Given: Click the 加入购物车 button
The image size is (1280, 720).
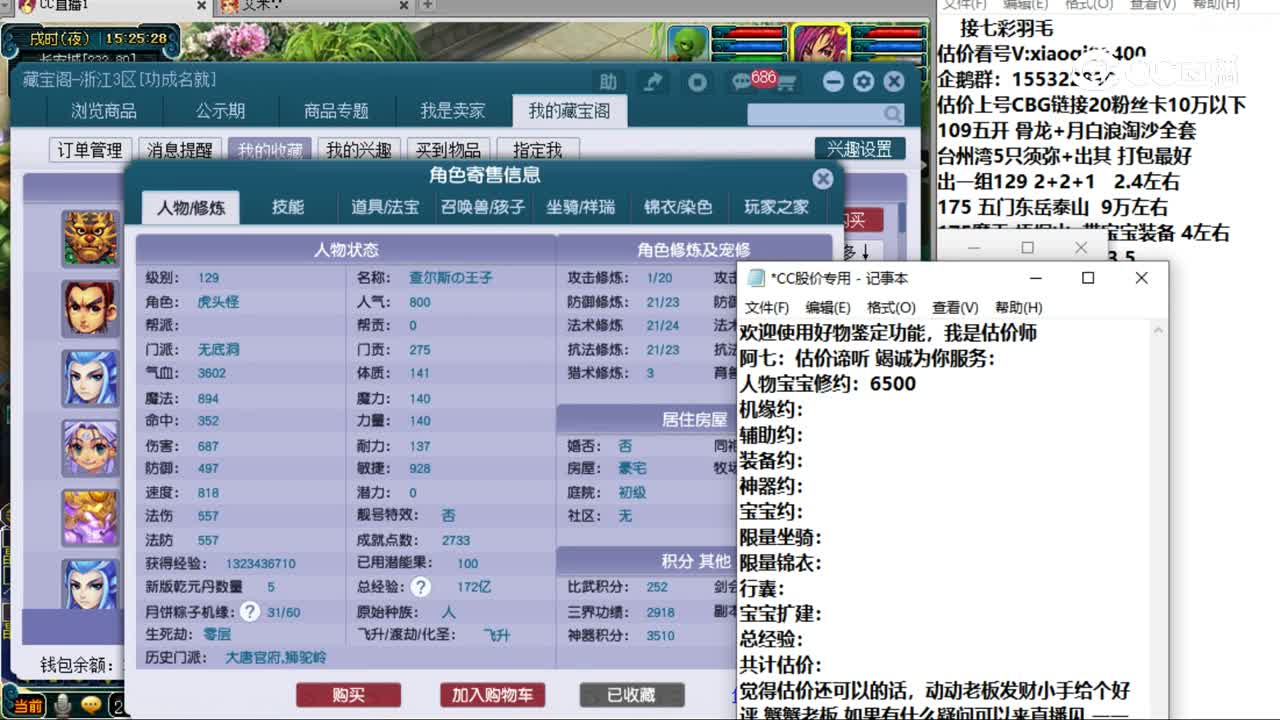Looking at the screenshot, I should (492, 693).
